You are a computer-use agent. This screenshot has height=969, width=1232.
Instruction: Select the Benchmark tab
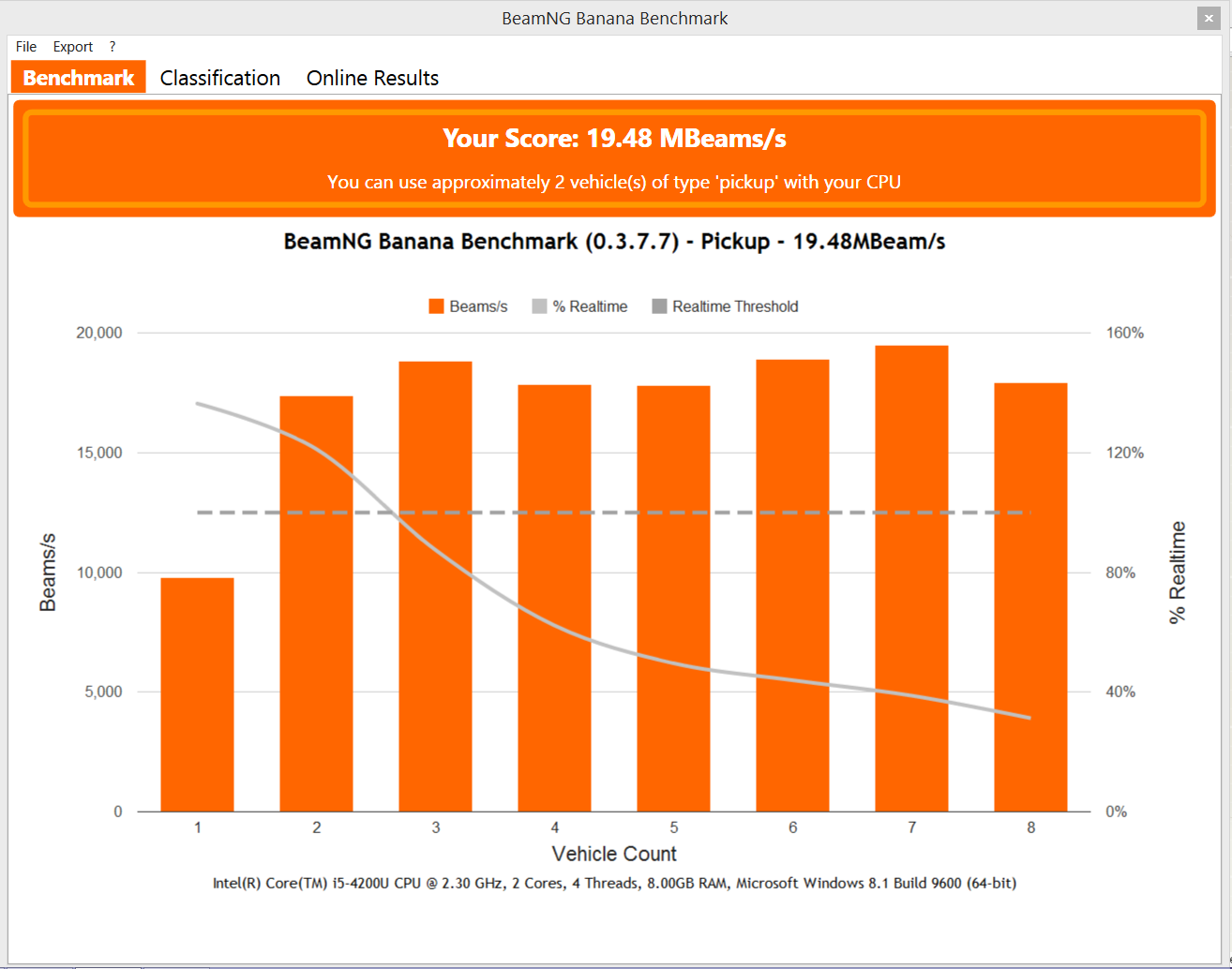click(79, 78)
